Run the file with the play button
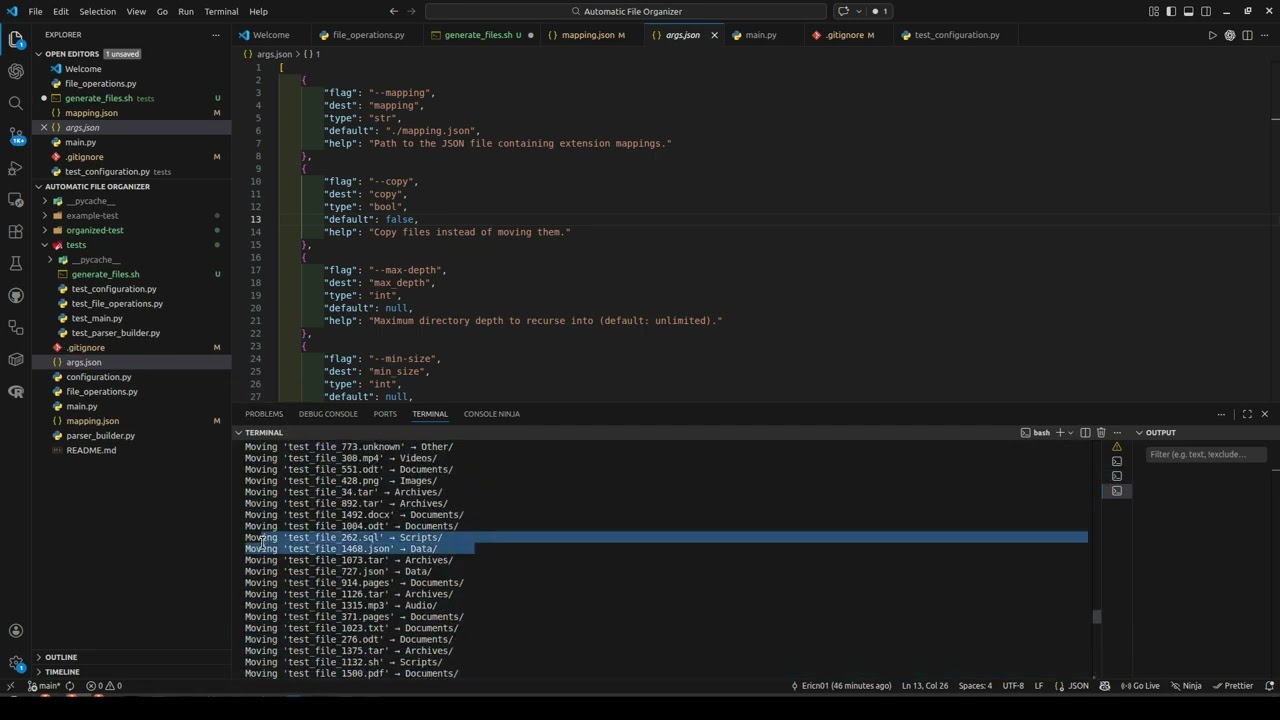 [x=1212, y=35]
